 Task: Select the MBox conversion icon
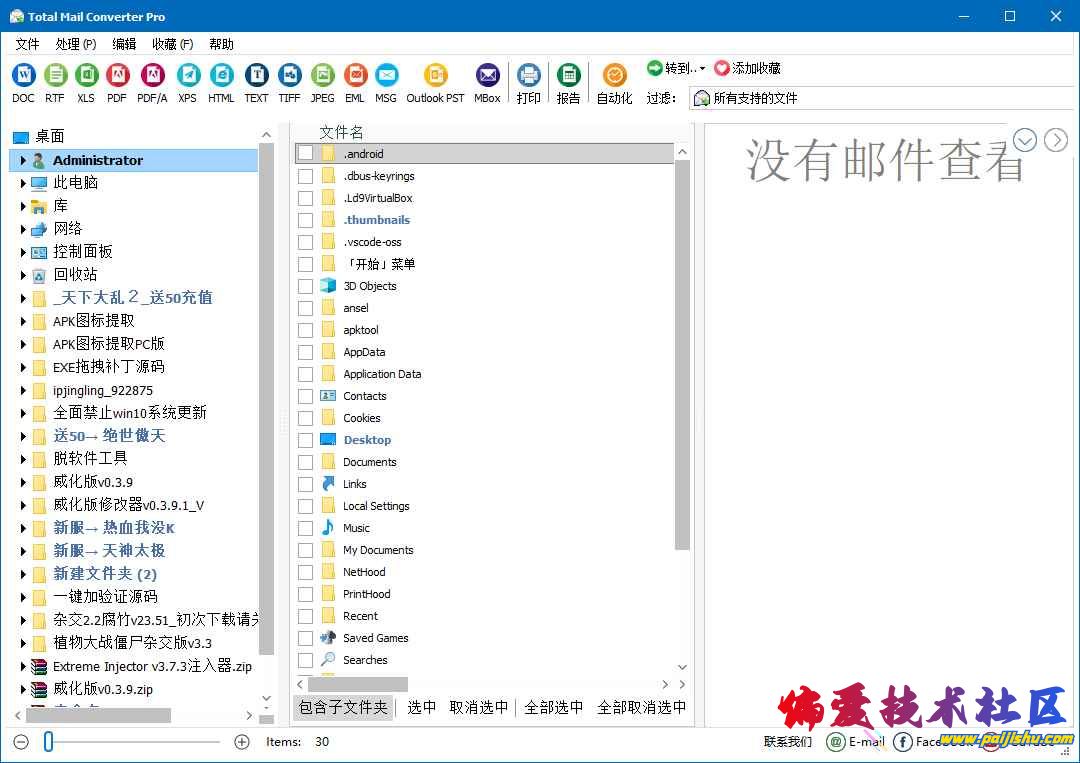487,75
